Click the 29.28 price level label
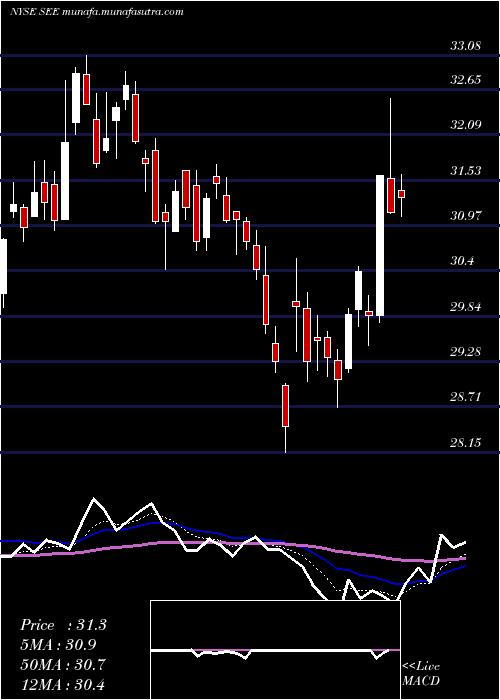500x700 pixels. (x=465, y=352)
